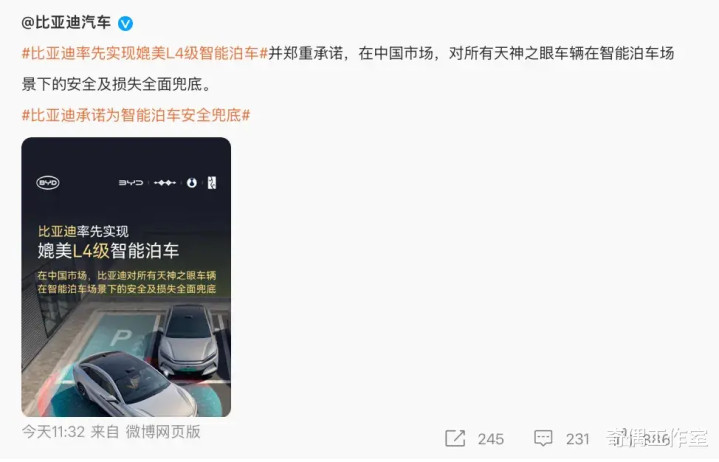
Task: Click the poster headline 媲美L4级智能泊车
Action: pos(108,251)
